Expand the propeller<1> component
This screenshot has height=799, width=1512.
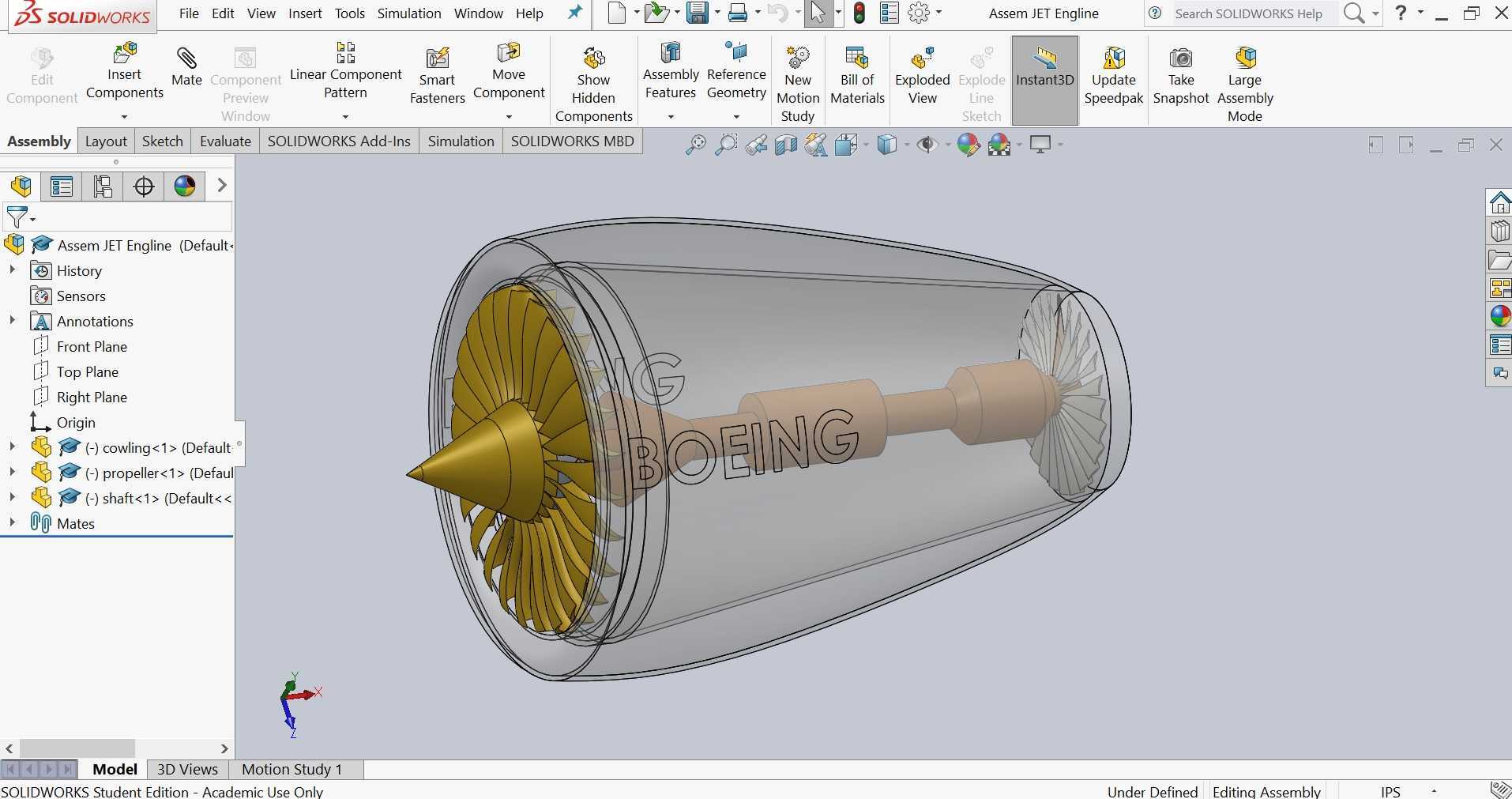[12, 473]
